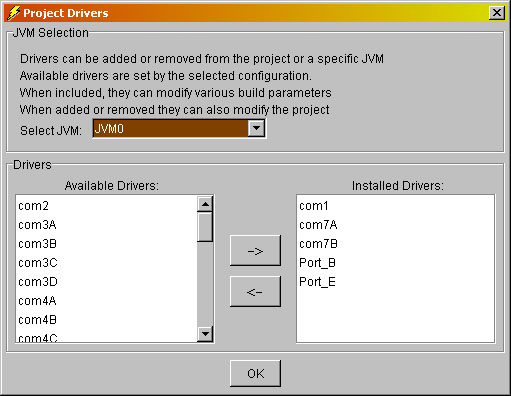Select com7B in Installed Drivers
This screenshot has height=396, width=511.
pyautogui.click(x=395, y=244)
